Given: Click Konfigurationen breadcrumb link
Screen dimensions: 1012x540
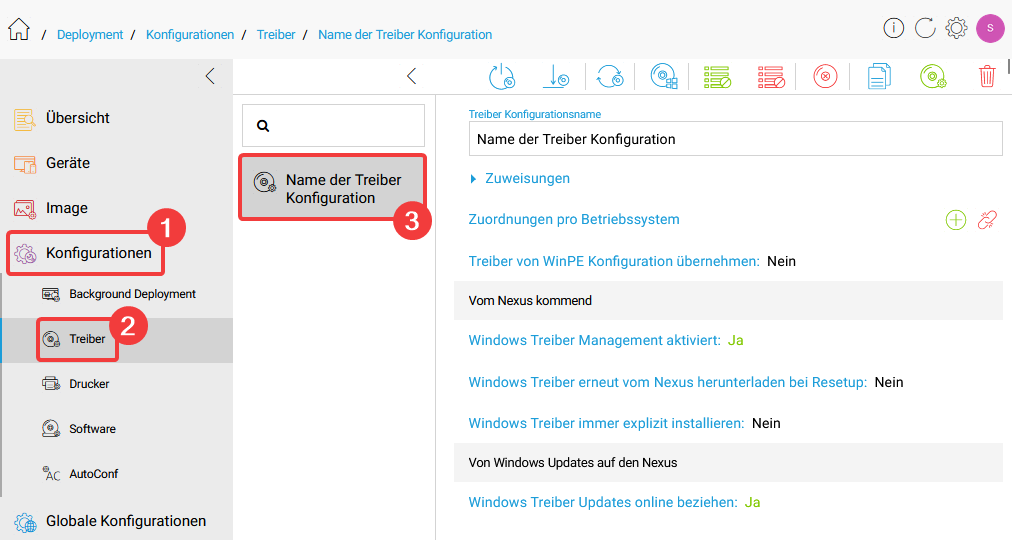Looking at the screenshot, I should [x=190, y=35].
